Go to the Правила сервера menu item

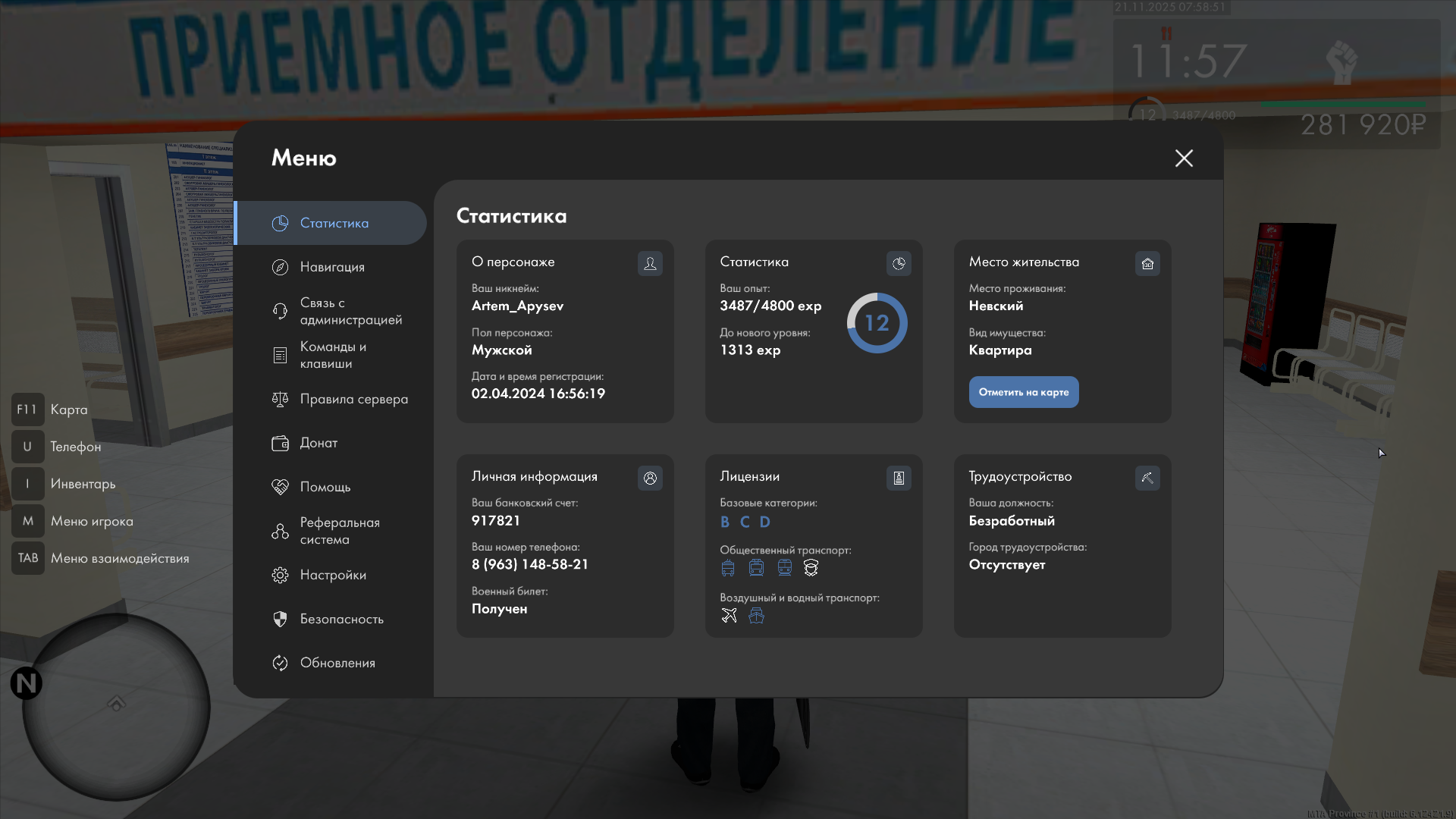point(353,399)
